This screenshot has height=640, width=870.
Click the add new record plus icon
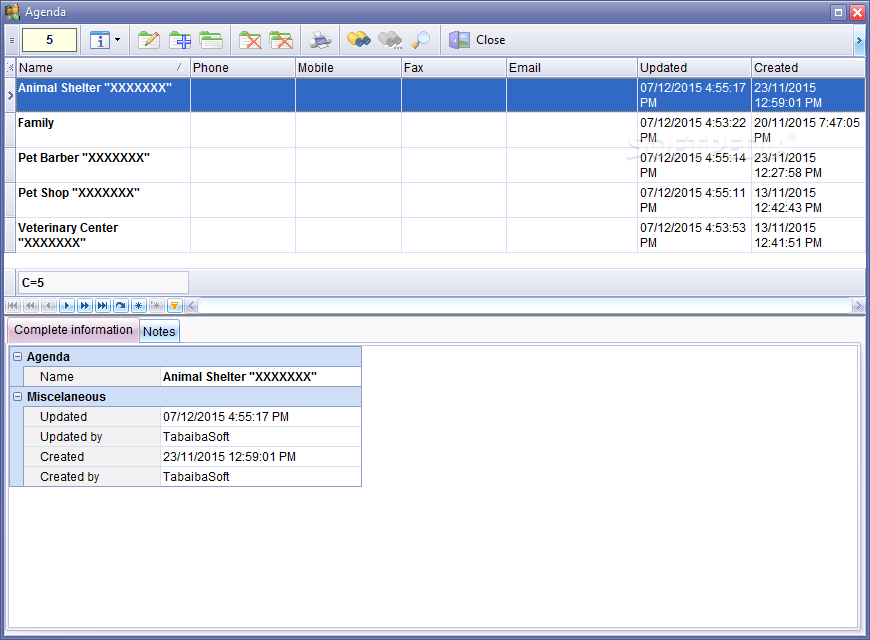(180, 40)
